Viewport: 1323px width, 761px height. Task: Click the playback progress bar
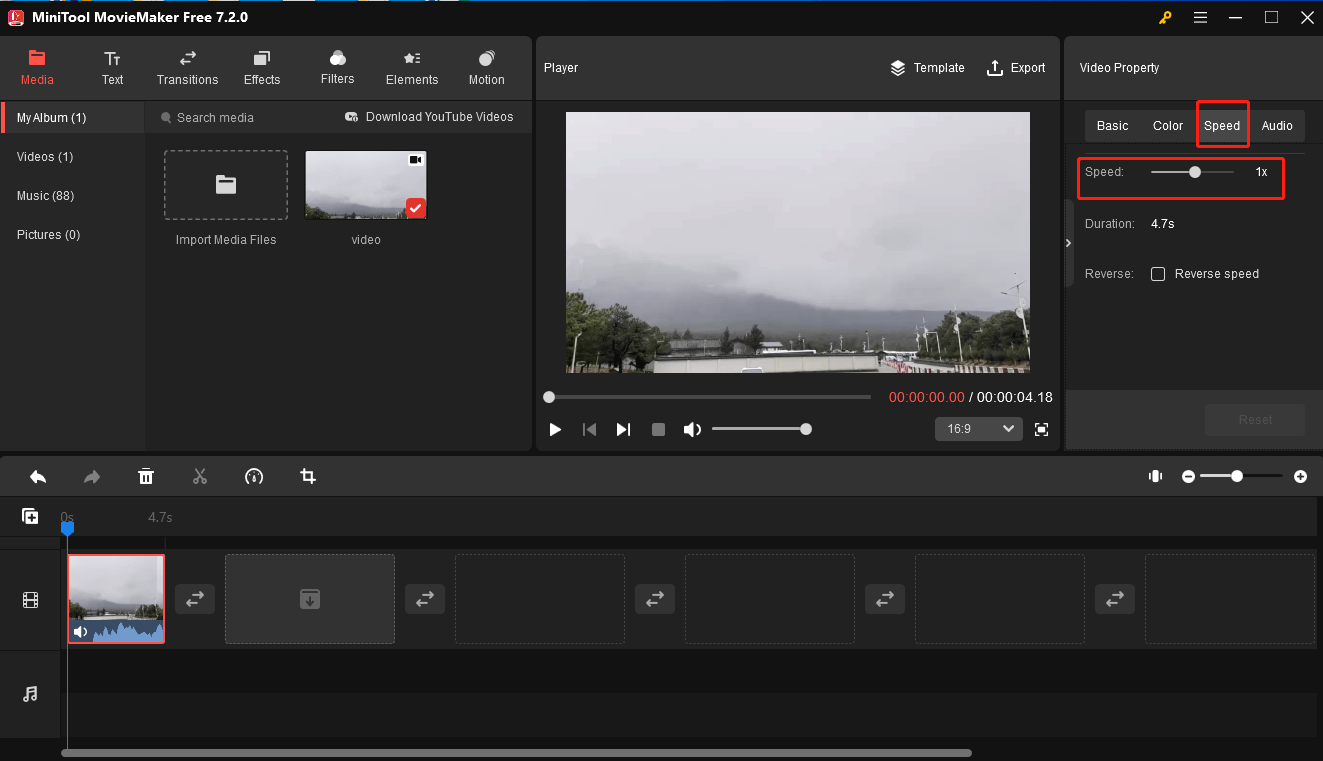point(708,397)
